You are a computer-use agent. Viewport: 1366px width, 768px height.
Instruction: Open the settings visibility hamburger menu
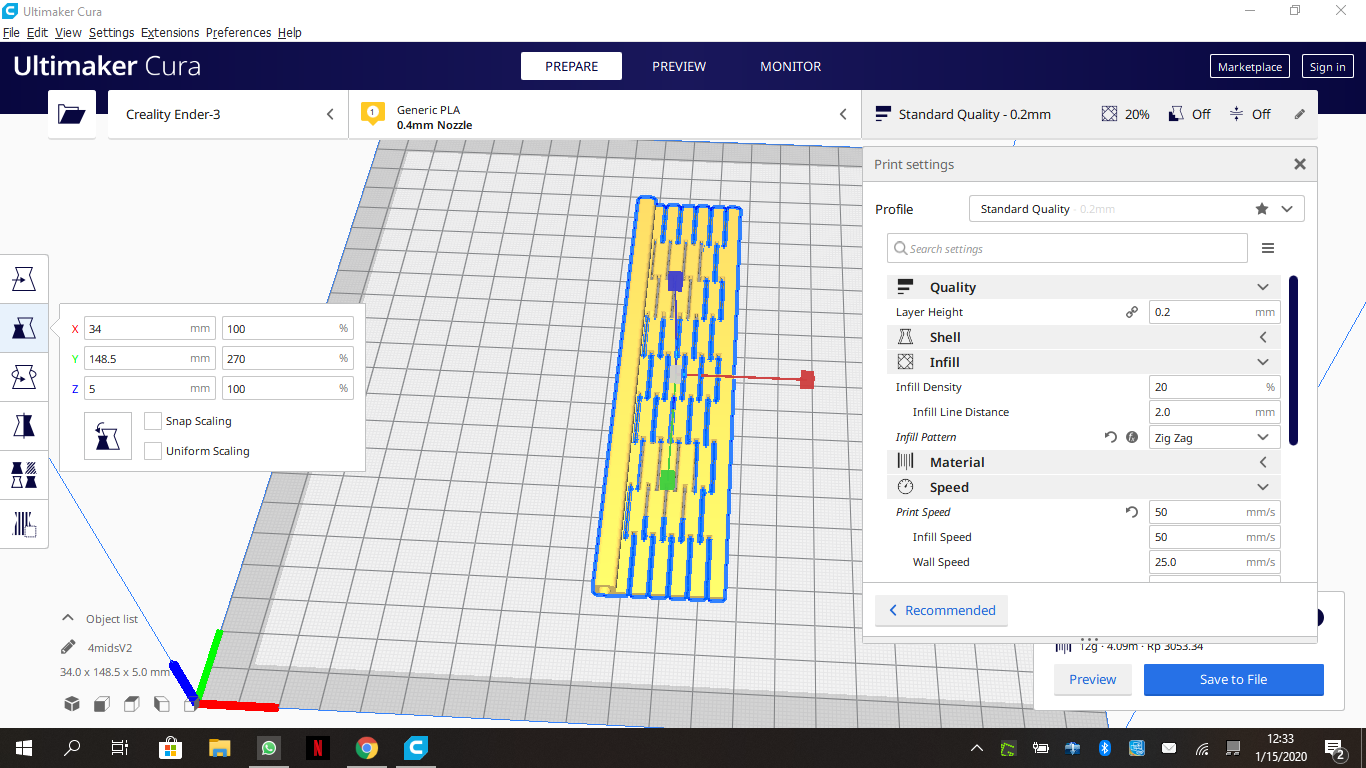click(1268, 248)
